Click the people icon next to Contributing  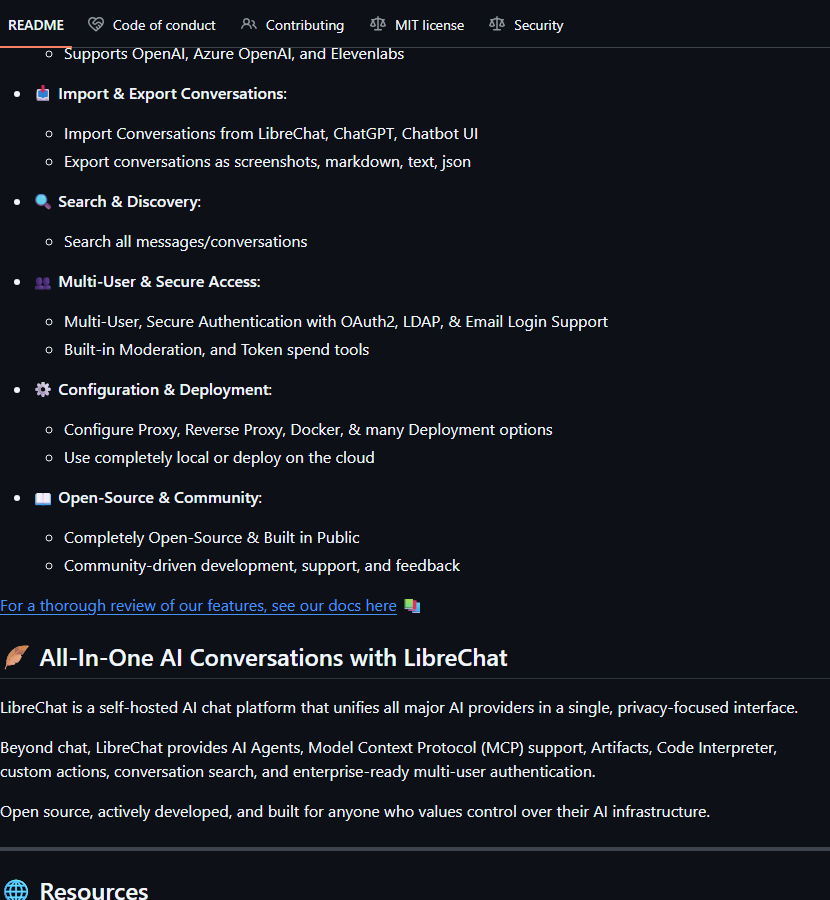[x=247, y=24]
